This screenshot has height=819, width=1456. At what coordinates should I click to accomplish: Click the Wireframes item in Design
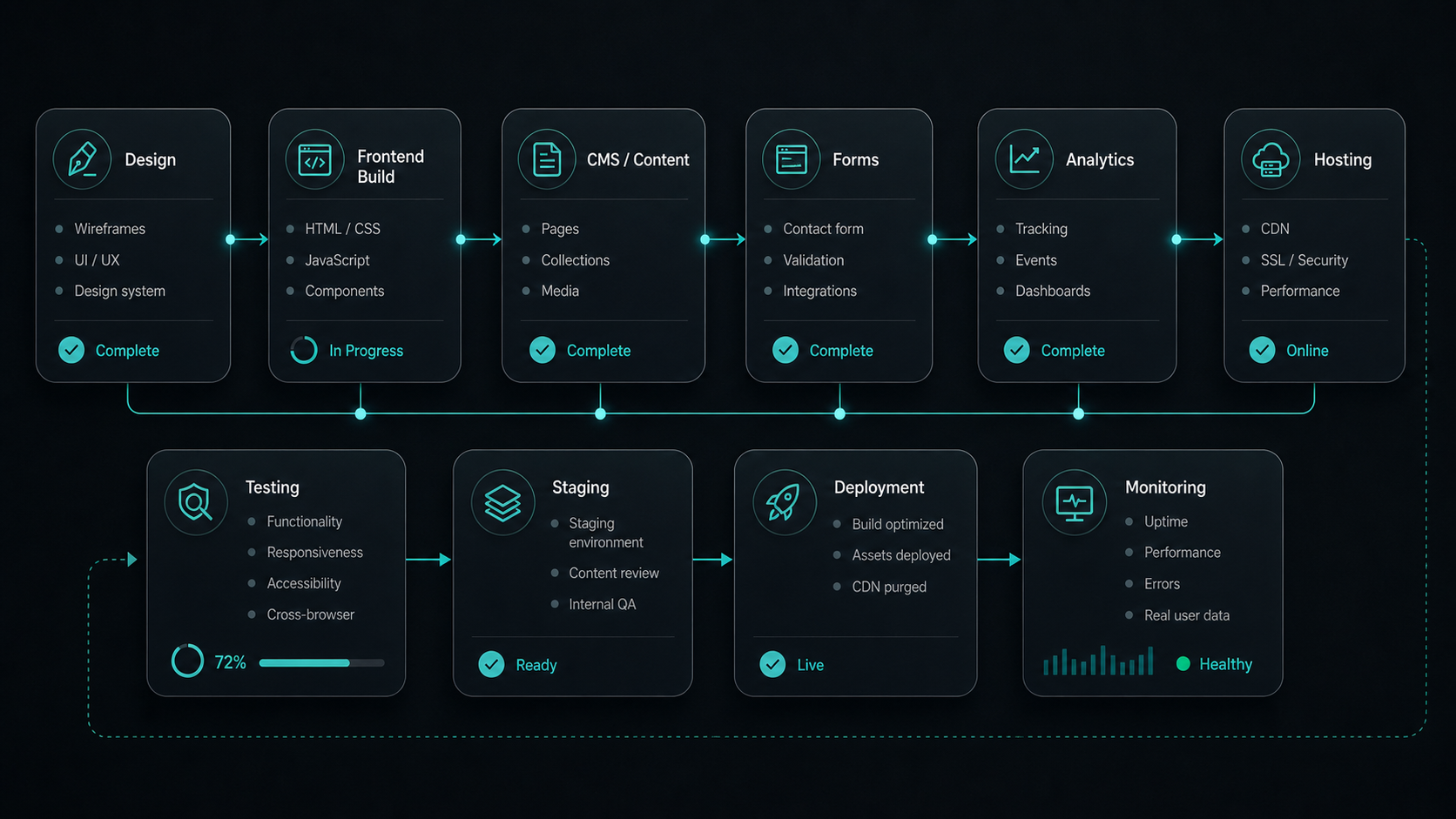coord(110,229)
